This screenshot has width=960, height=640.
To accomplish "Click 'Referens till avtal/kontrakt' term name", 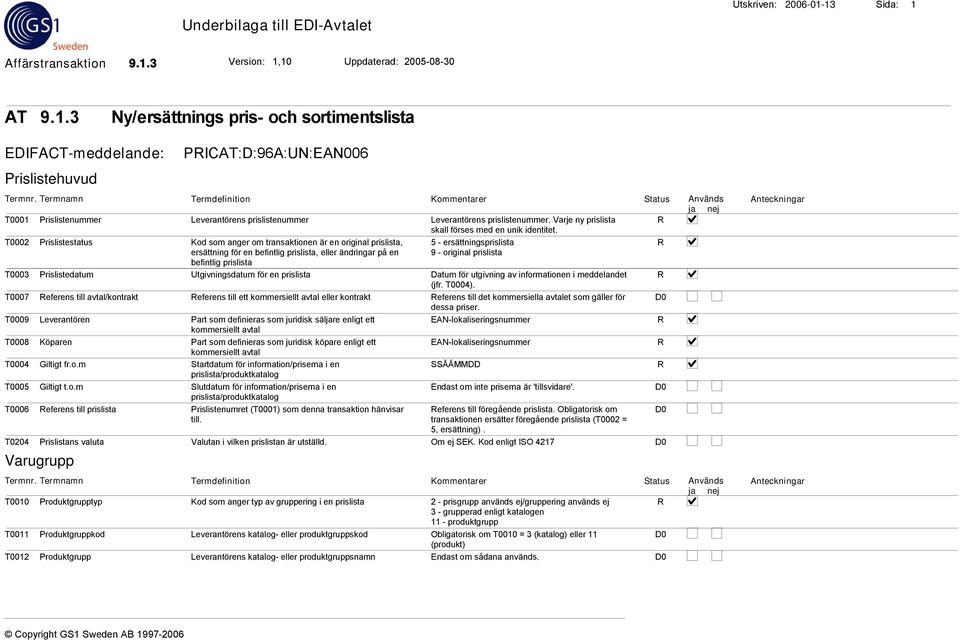I will tap(89, 297).
